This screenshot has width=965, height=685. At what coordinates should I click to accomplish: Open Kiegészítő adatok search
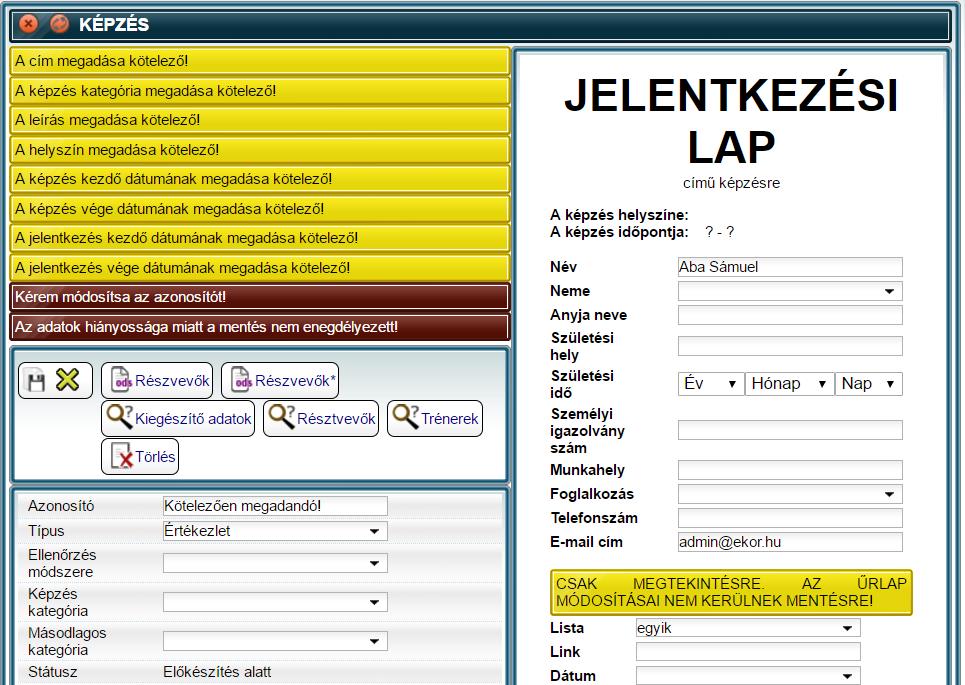178,419
